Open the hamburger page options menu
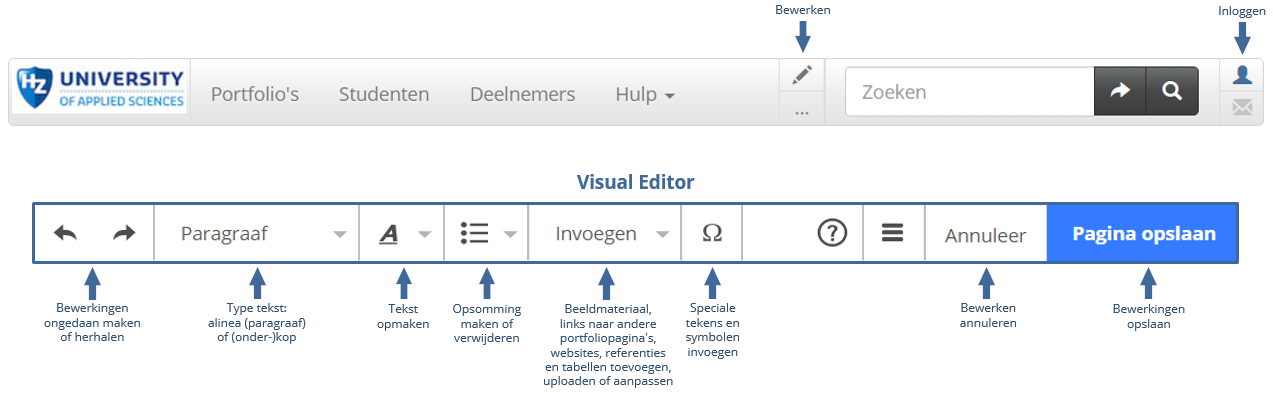This screenshot has width=1273, height=393. tap(893, 233)
